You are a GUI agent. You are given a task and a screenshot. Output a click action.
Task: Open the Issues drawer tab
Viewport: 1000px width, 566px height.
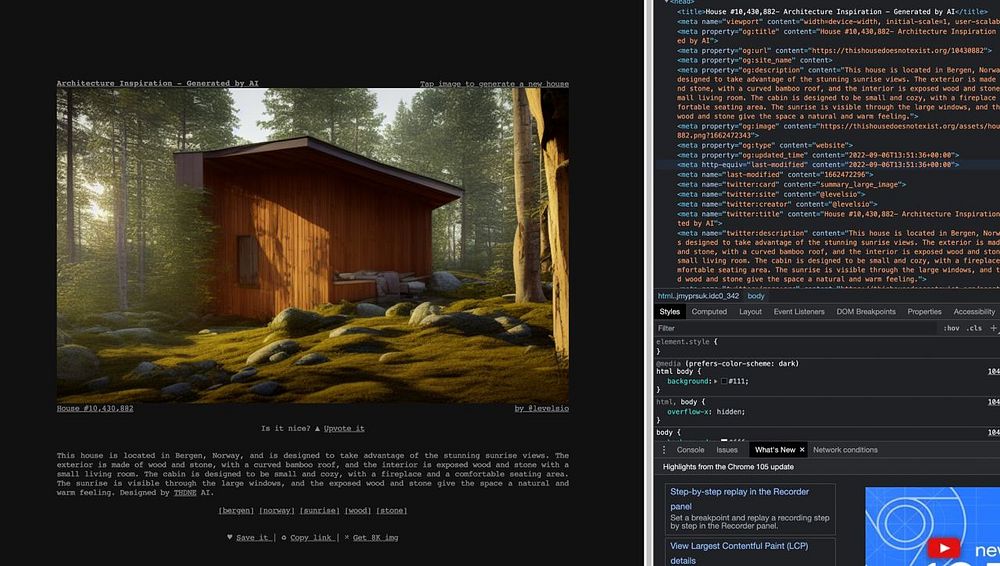point(727,450)
